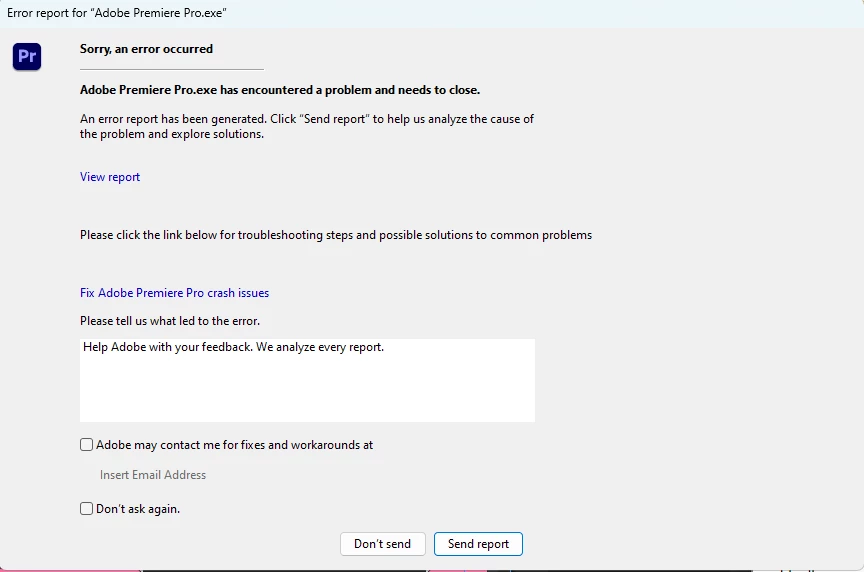Viewport: 864px width, 572px height.
Task: Focus the Insert Email Address field
Action: [153, 474]
